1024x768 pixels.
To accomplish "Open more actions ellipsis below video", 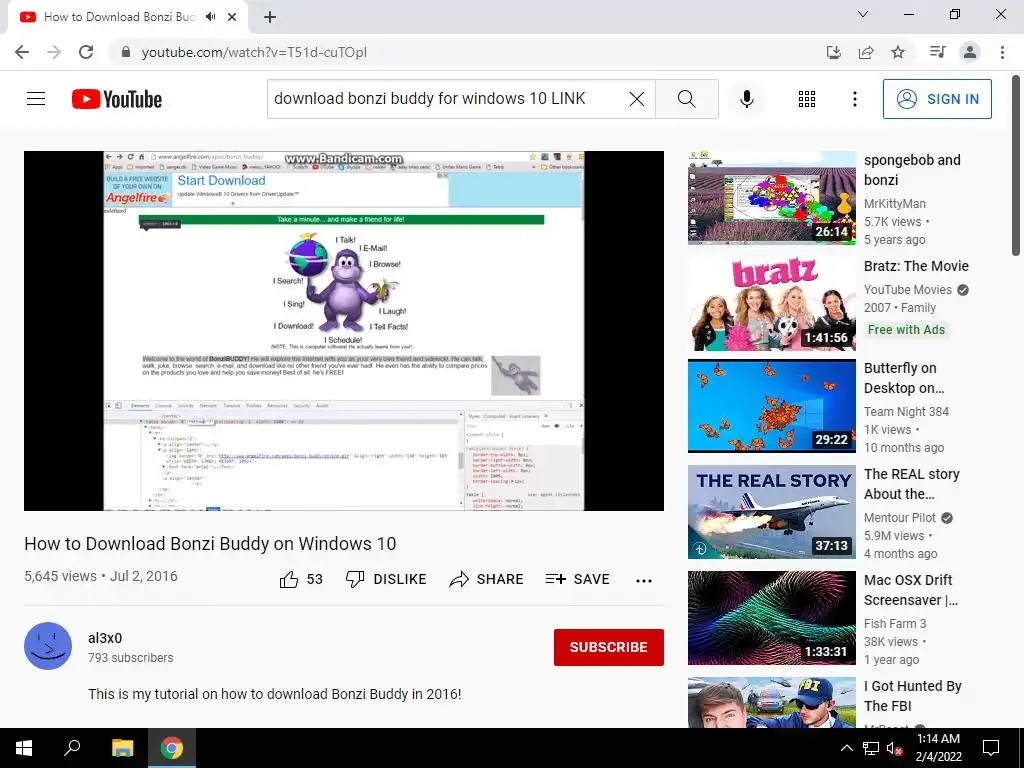I will tap(644, 581).
